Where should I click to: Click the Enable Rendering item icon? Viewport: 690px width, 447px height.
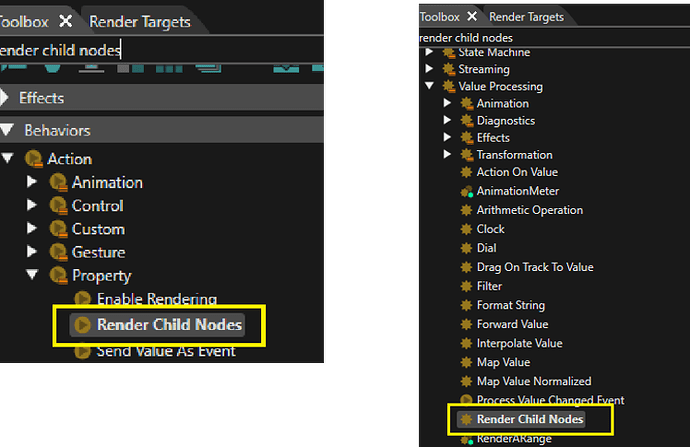click(x=82, y=299)
